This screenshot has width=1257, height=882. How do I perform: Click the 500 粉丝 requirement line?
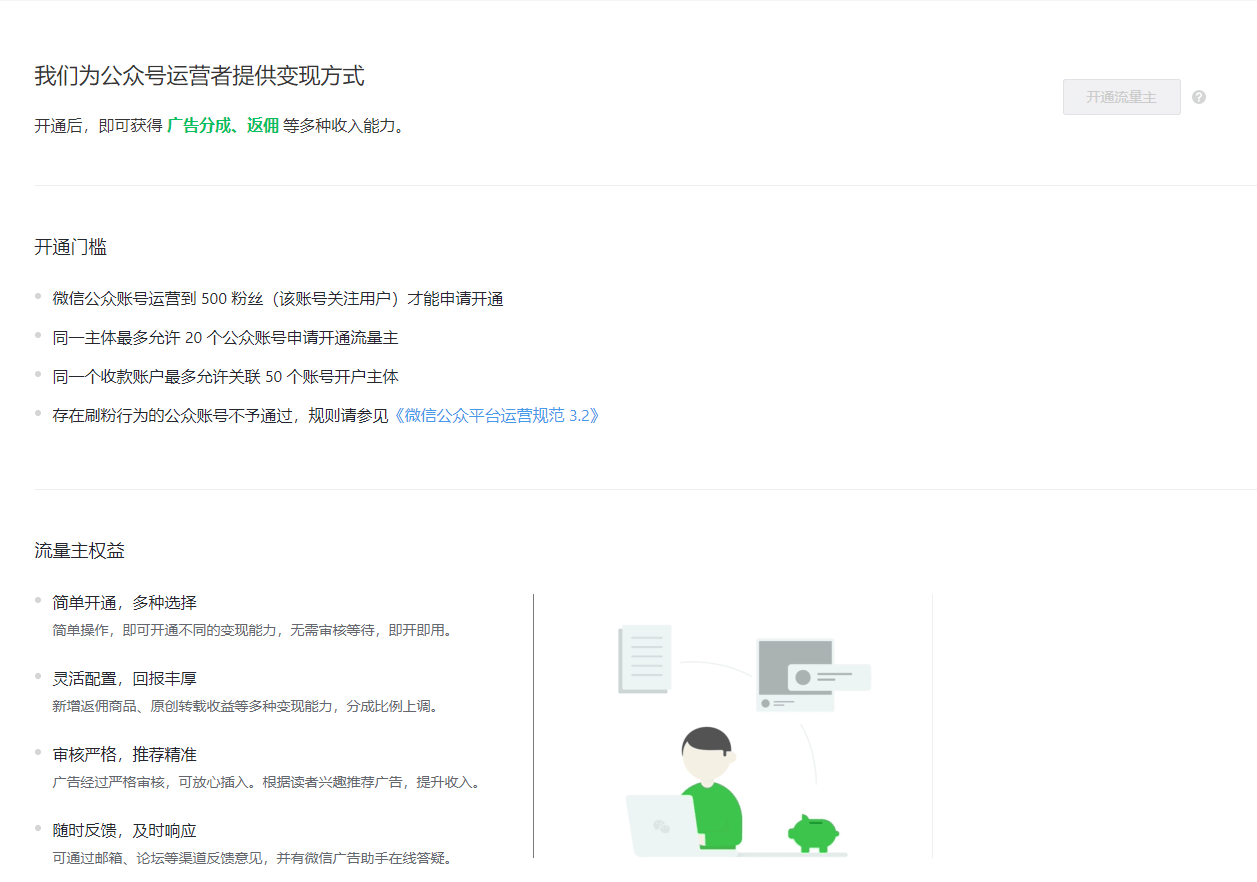click(x=277, y=299)
